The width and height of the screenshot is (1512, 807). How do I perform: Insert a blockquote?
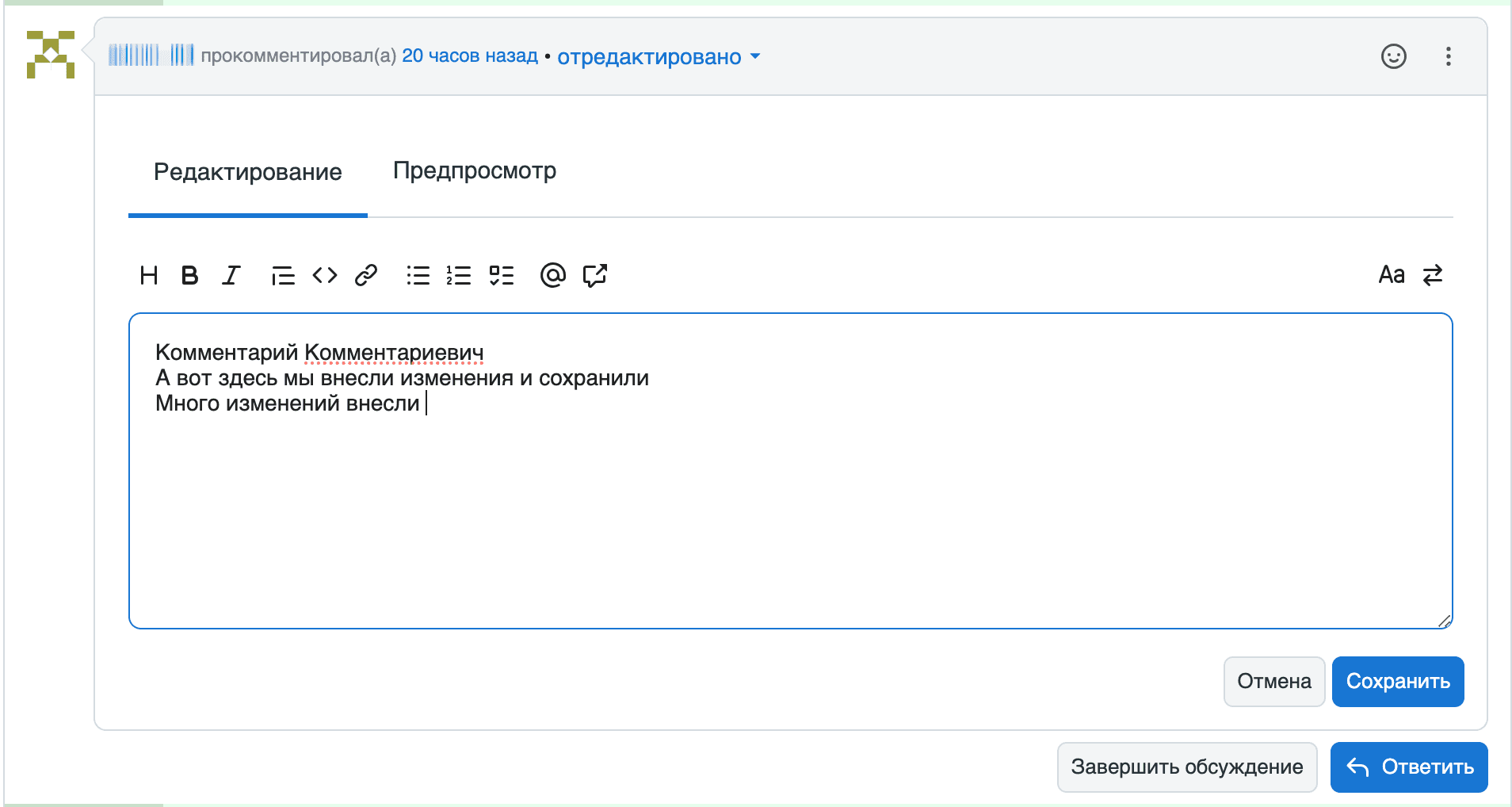[284, 276]
